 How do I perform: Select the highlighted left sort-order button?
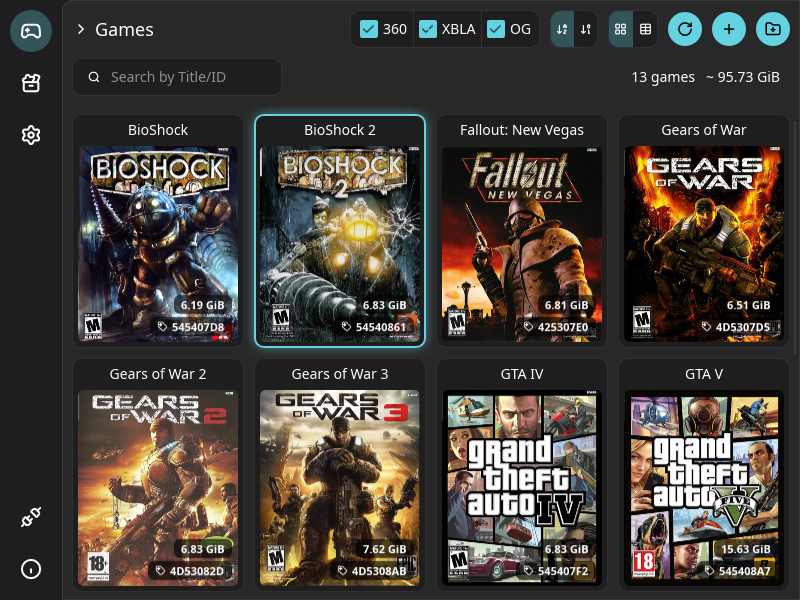coord(562,29)
